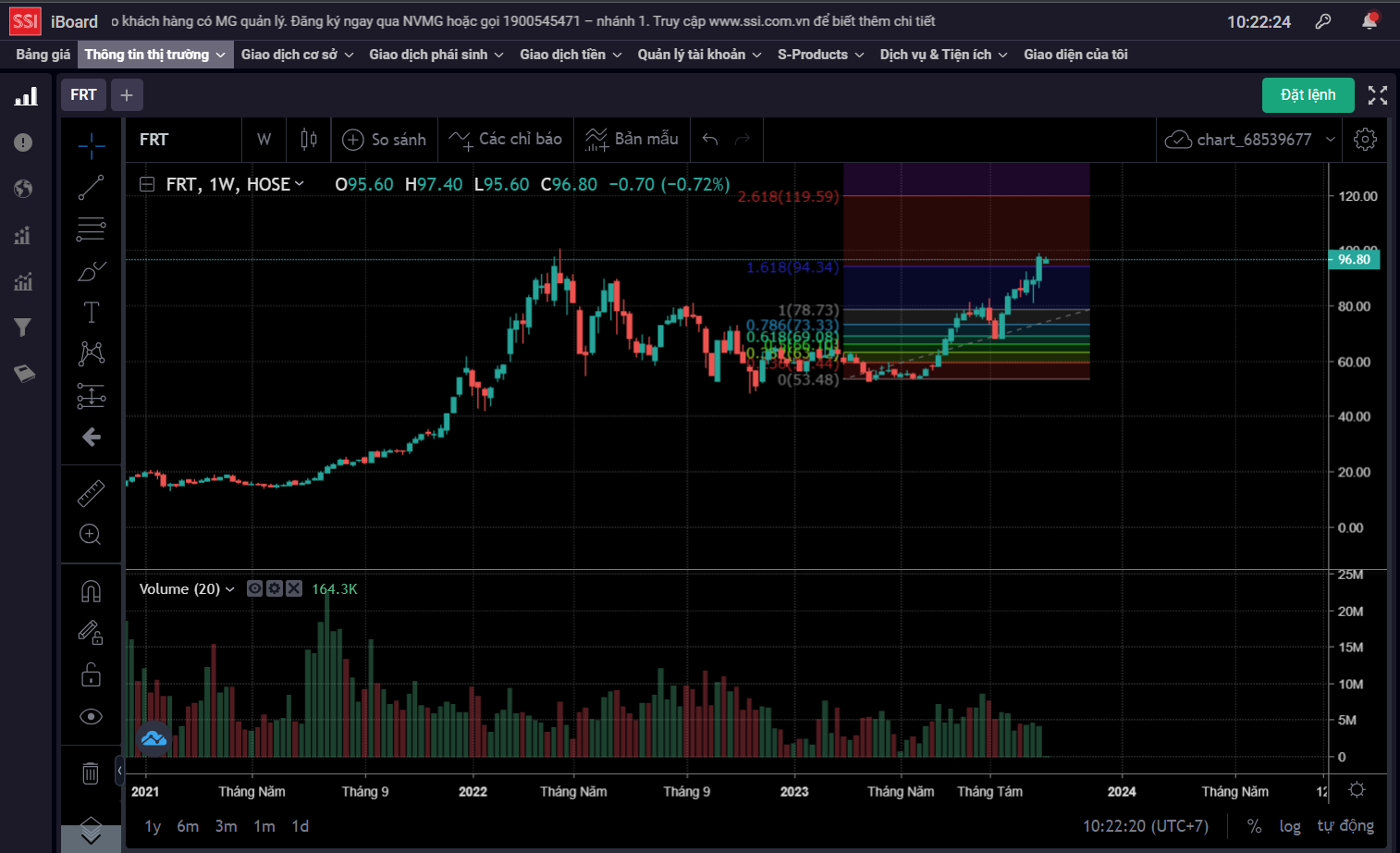This screenshot has height=853, width=1400.
Task: Expand the Volume (20) indicator dropdown
Action: 230,589
